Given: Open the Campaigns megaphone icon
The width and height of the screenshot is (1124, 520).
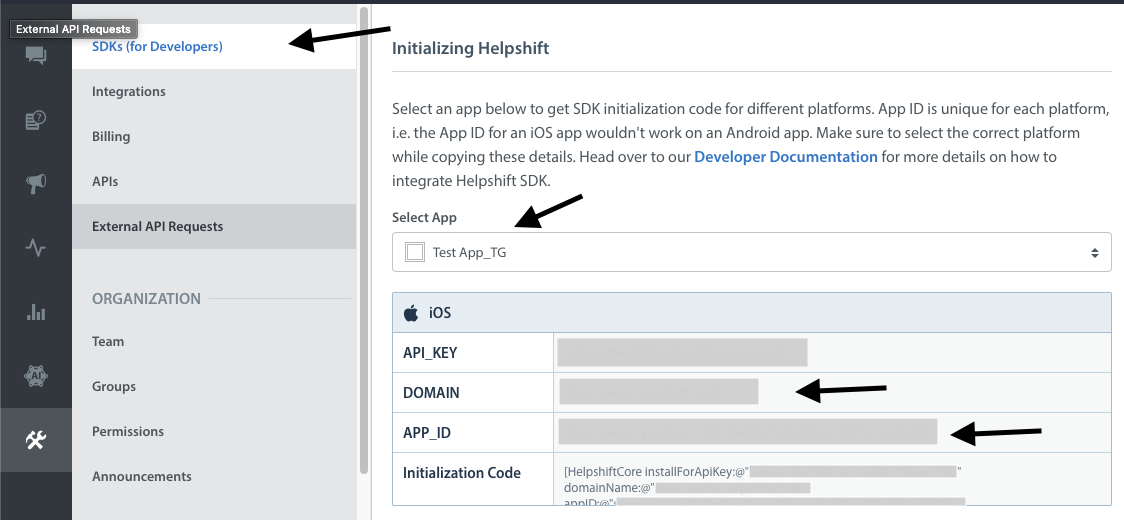Looking at the screenshot, I should tap(36, 184).
